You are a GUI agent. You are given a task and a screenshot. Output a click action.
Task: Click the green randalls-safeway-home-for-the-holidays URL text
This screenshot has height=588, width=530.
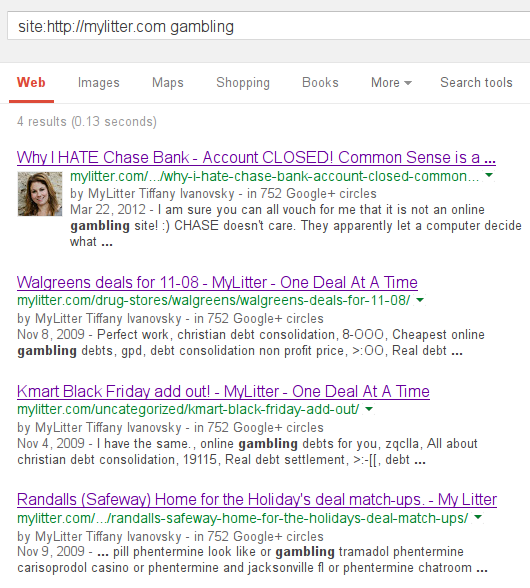click(x=243, y=518)
